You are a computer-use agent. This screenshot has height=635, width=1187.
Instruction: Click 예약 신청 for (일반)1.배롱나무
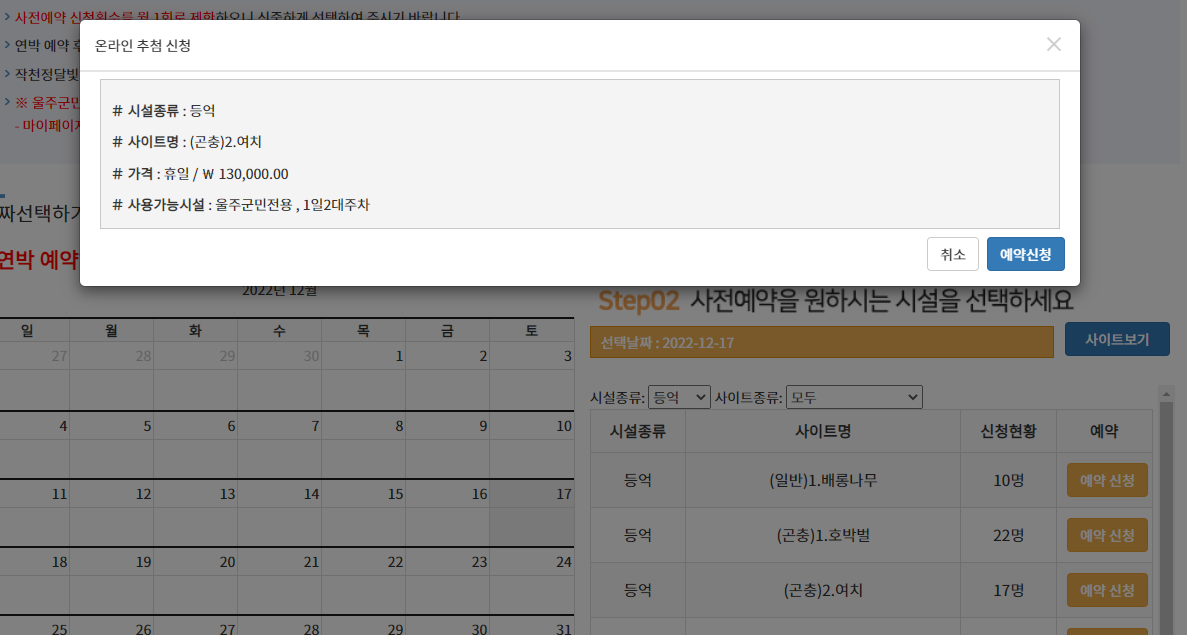pyautogui.click(x=1107, y=481)
